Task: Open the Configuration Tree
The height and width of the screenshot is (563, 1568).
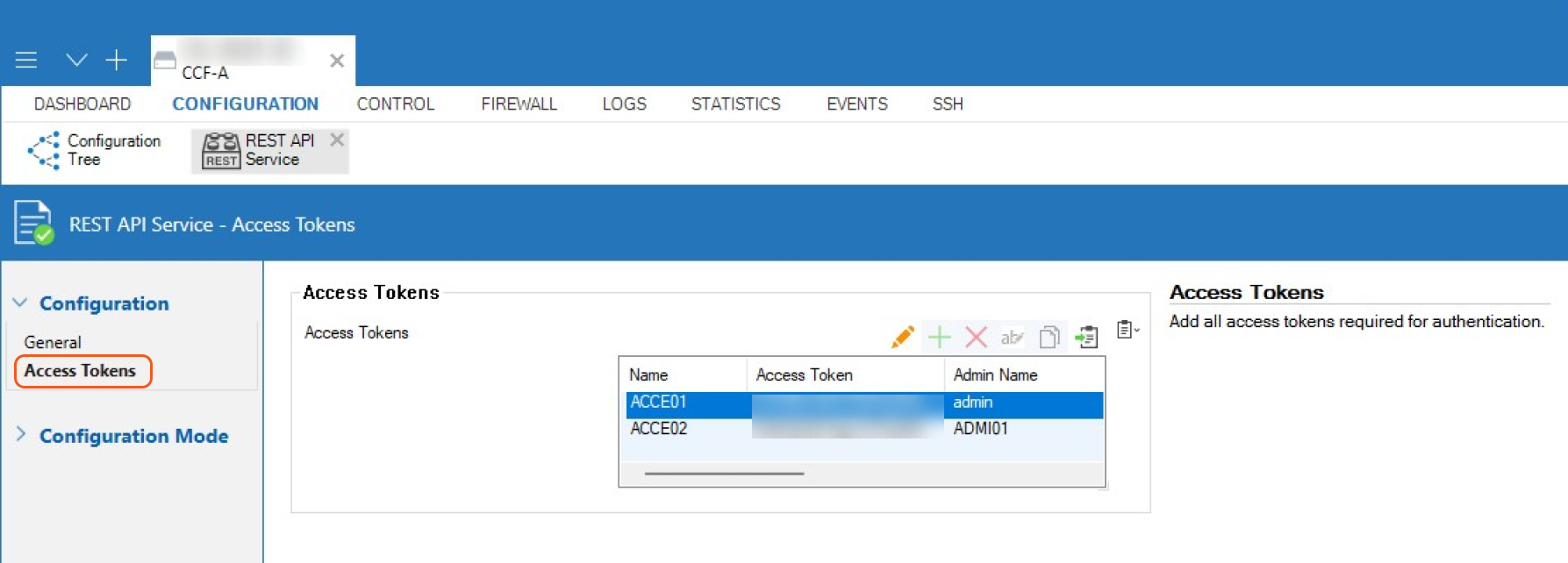Action: click(x=95, y=150)
